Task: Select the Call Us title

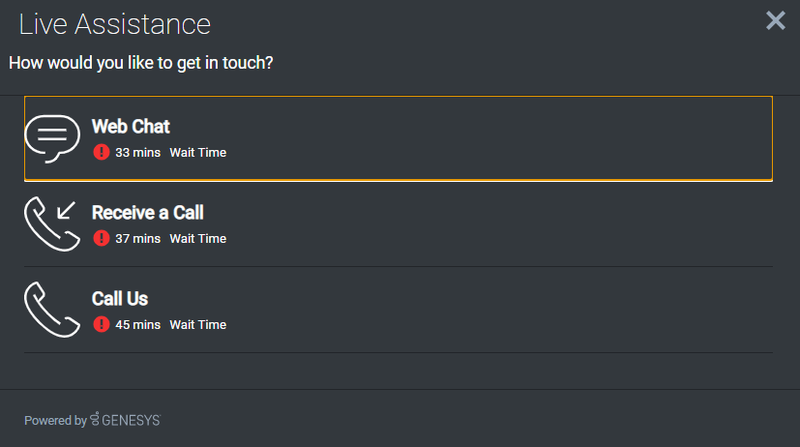Action: (x=120, y=299)
